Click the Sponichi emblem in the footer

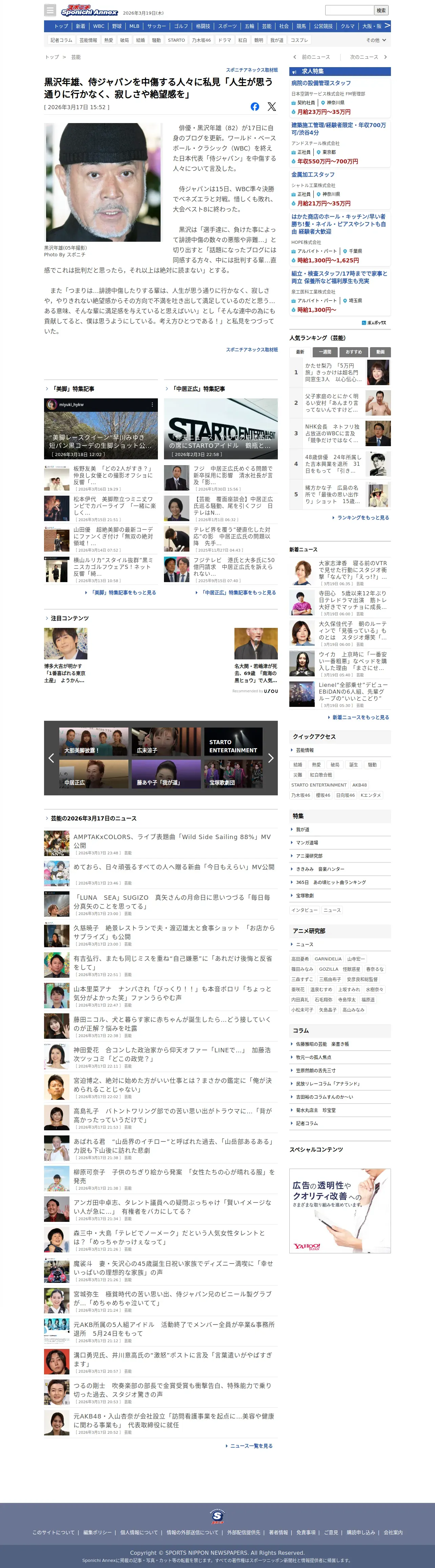click(x=217, y=1516)
